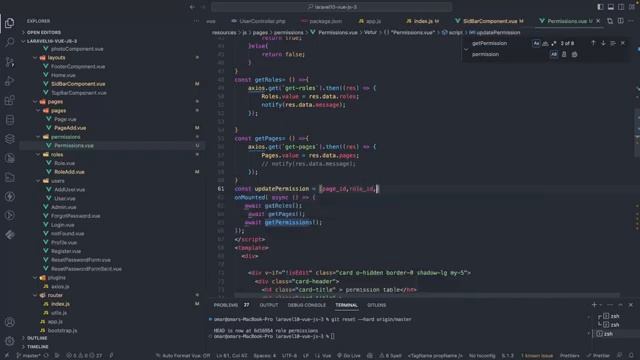Image resolution: width=640 pixels, height=360 pixels.
Task: Expand the OUTLINE section
Action: (37, 338)
